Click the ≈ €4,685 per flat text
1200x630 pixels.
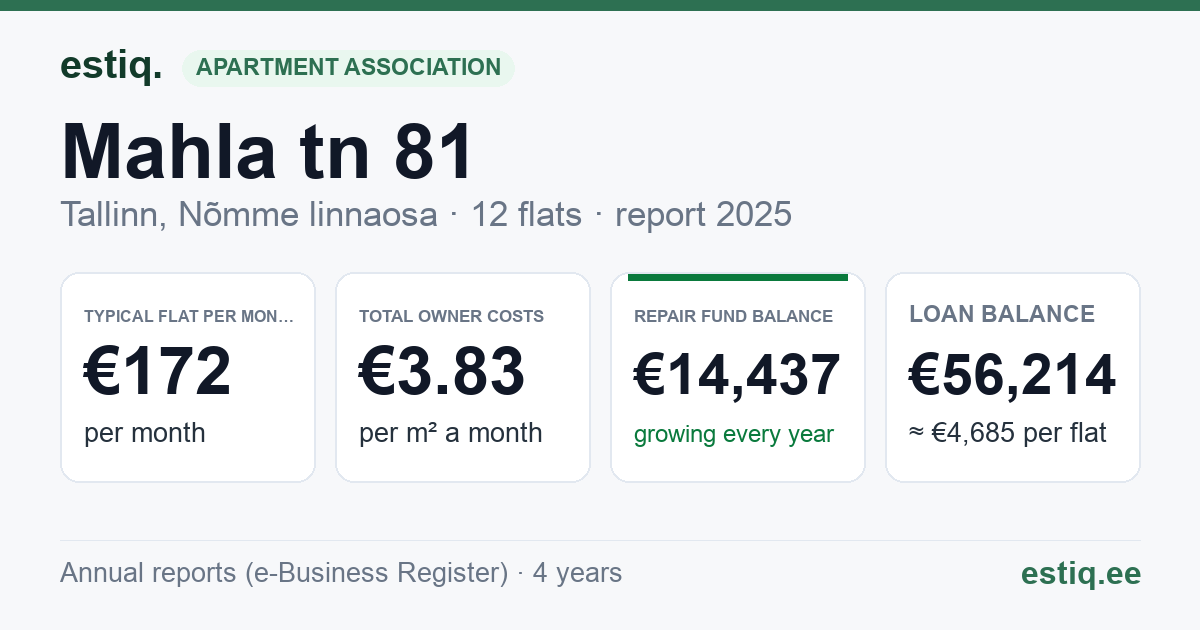[1008, 433]
